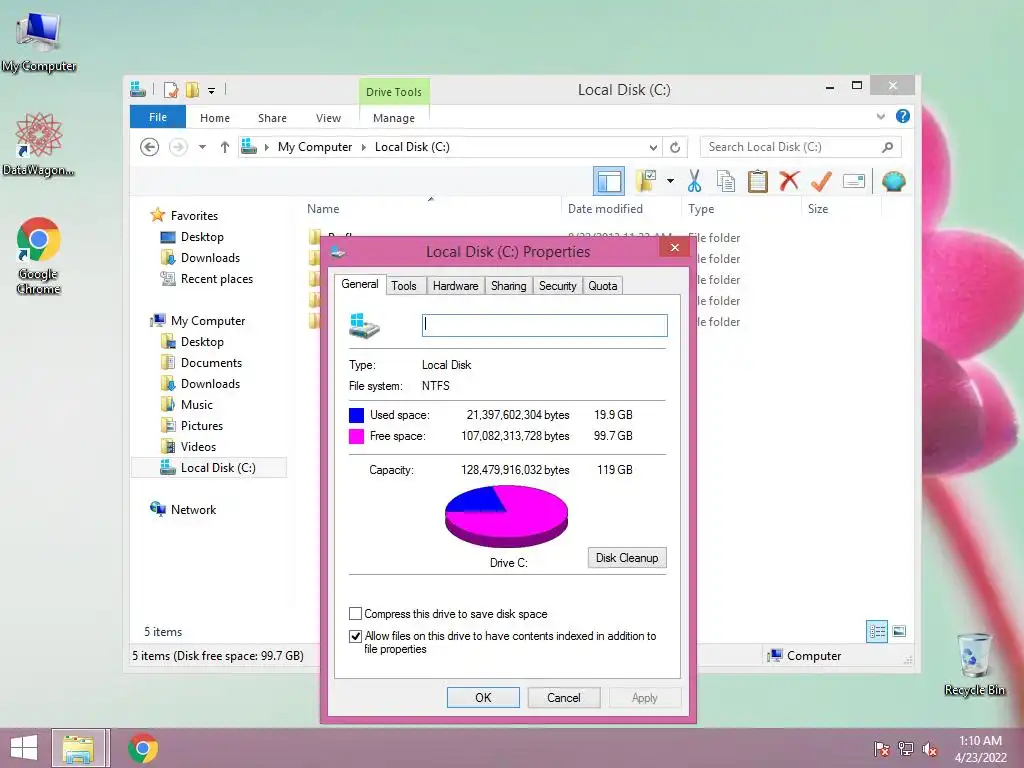This screenshot has width=1024, height=768.
Task: Click the magenta Free space color swatch
Action: click(x=357, y=436)
